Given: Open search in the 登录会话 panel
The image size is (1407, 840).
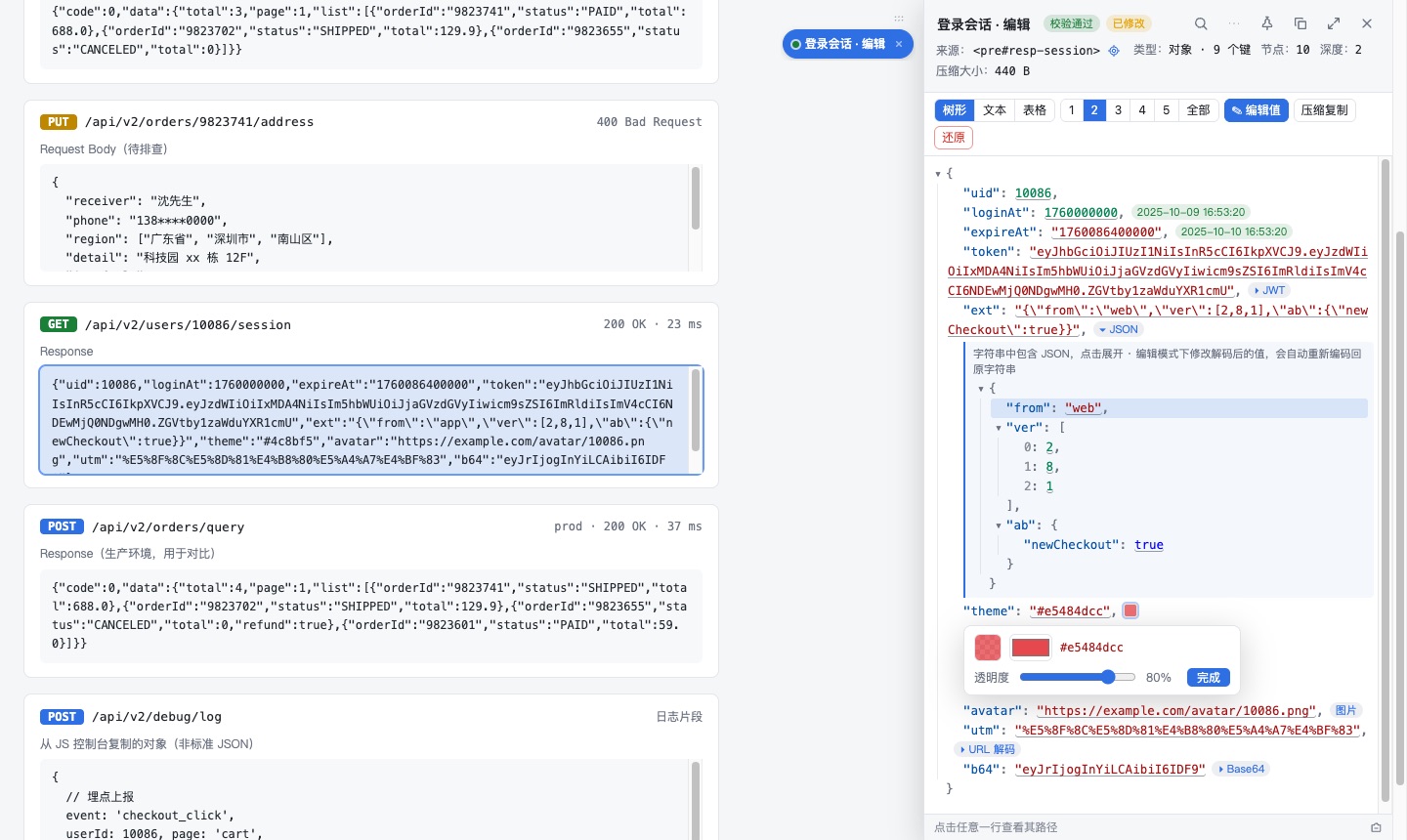Looking at the screenshot, I should click(1201, 23).
